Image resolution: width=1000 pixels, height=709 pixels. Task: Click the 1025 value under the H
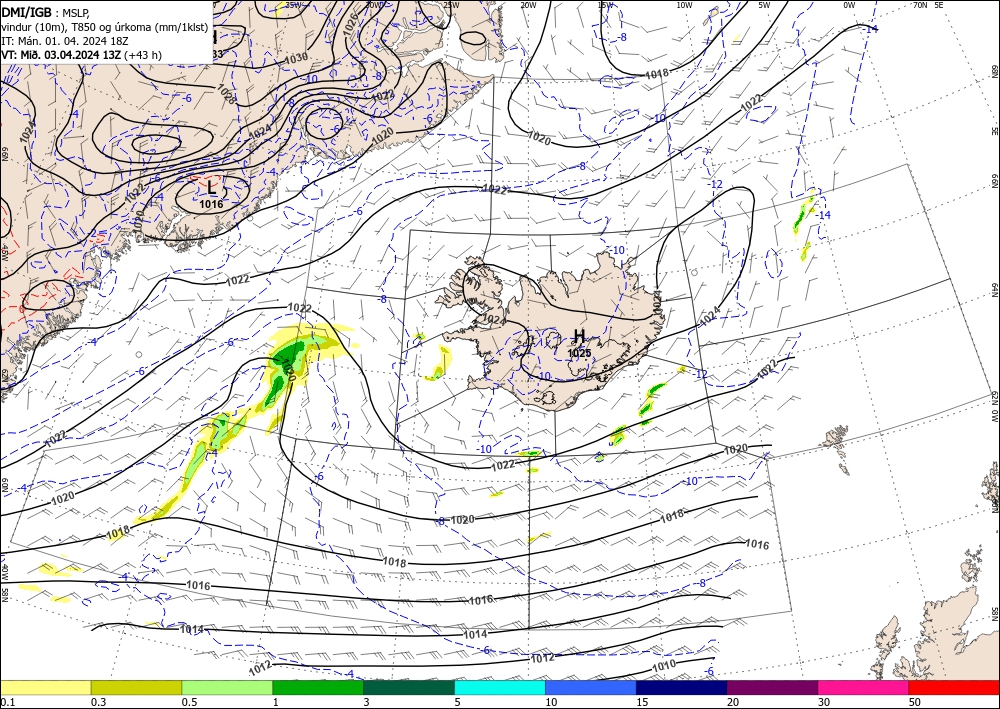pyautogui.click(x=579, y=353)
